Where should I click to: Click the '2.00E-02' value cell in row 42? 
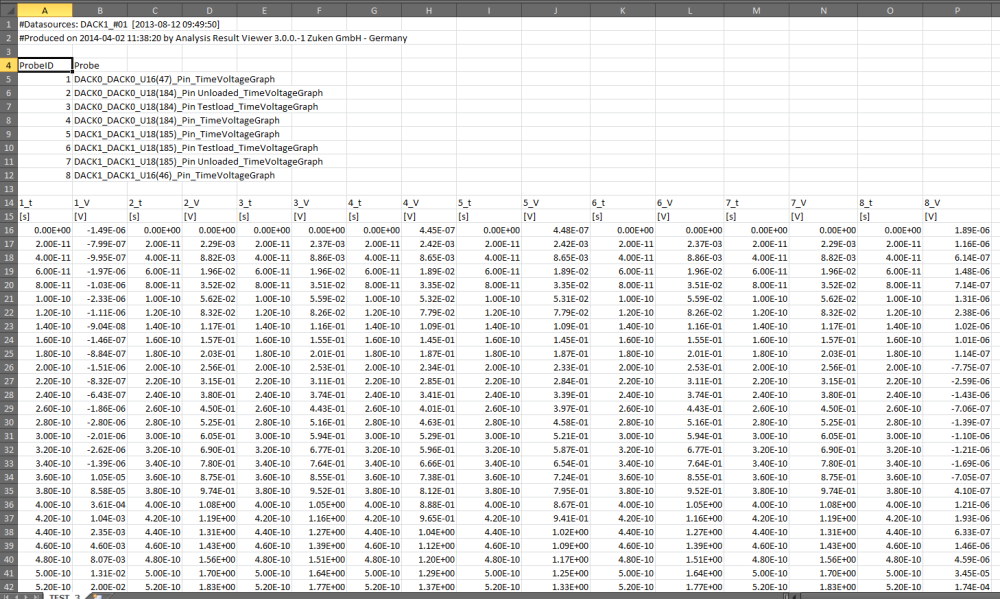point(99,587)
